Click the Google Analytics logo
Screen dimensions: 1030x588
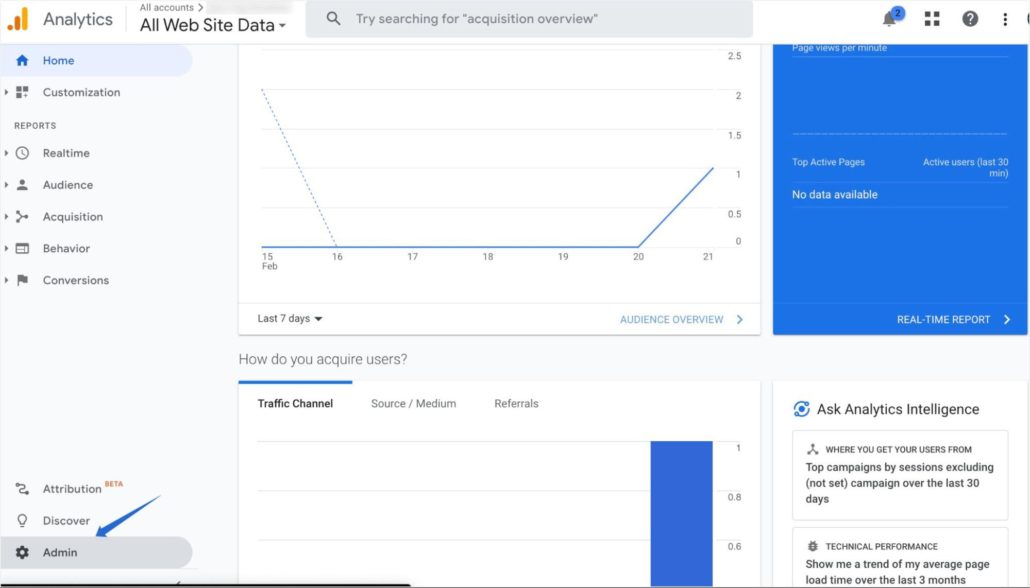click(18, 19)
